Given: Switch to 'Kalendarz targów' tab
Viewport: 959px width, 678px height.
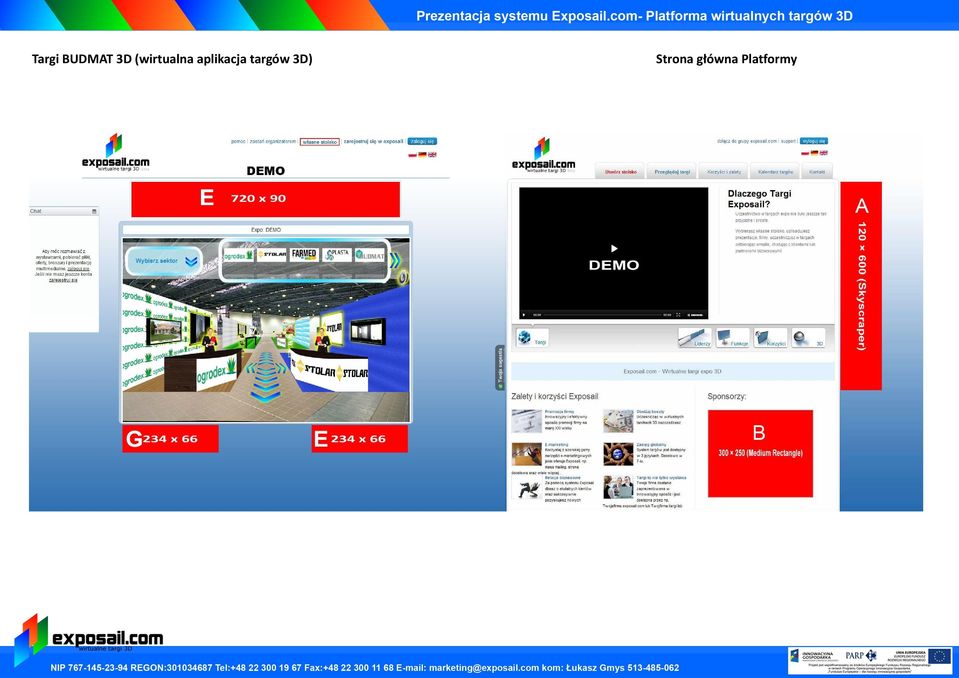Looking at the screenshot, I should [775, 172].
